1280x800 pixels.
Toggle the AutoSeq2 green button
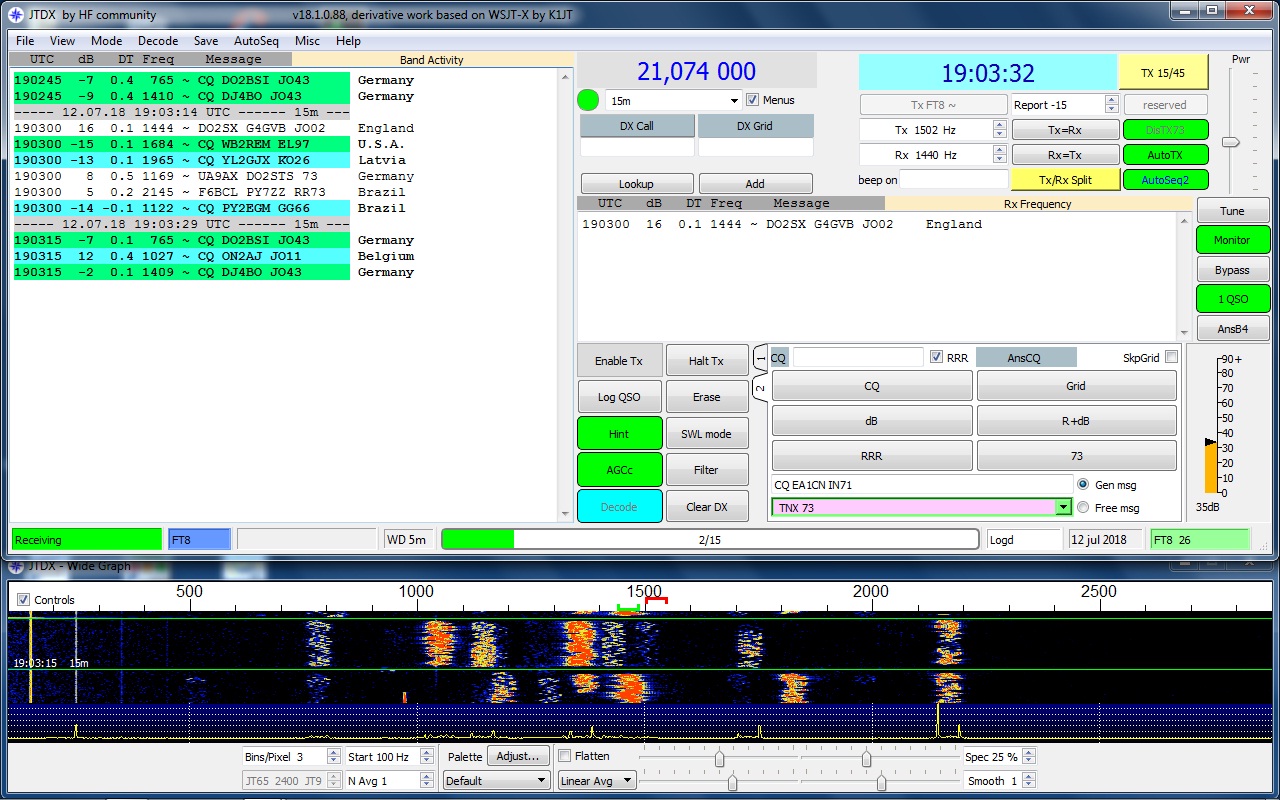pyautogui.click(x=1165, y=180)
